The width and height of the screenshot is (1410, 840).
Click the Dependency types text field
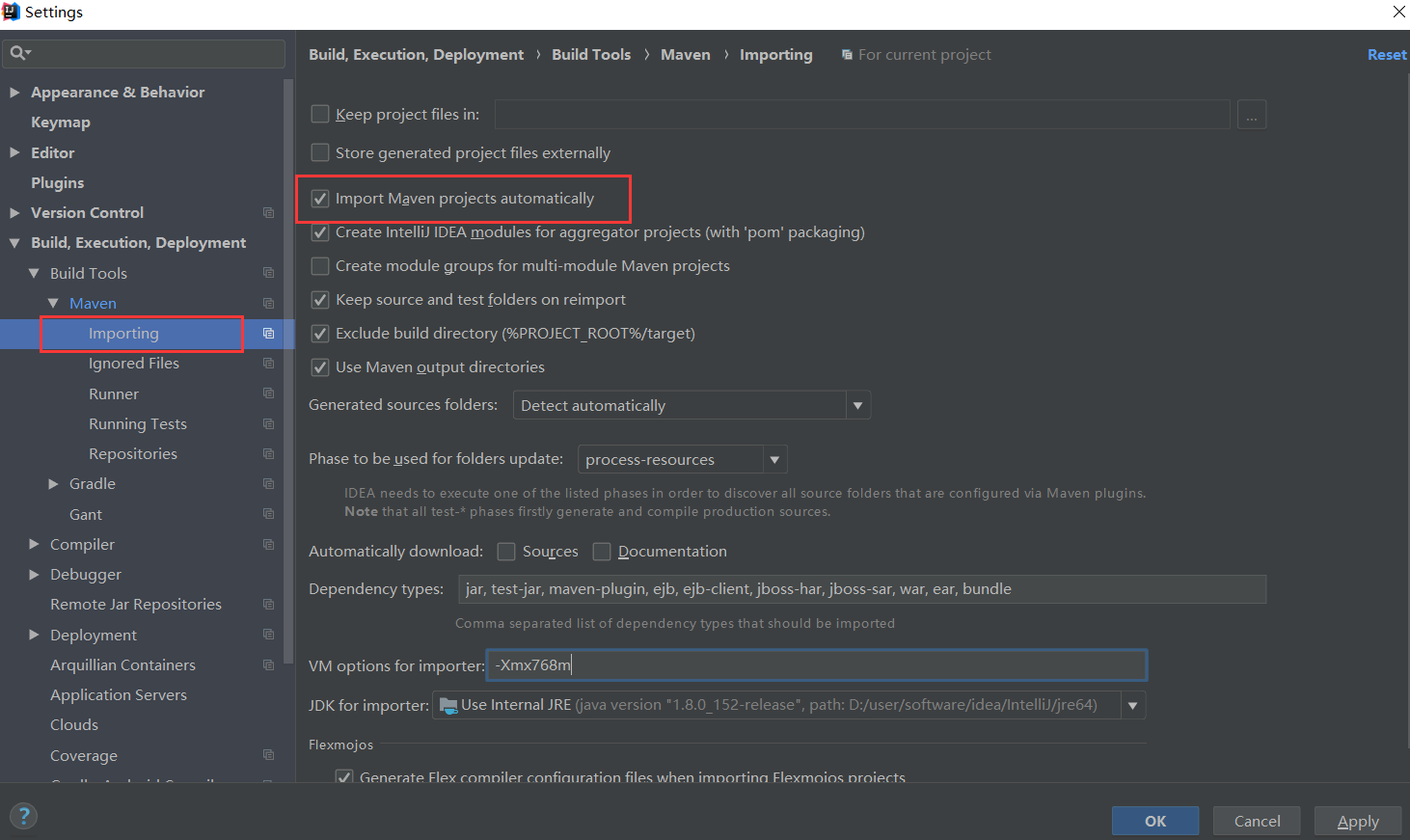coord(862,589)
